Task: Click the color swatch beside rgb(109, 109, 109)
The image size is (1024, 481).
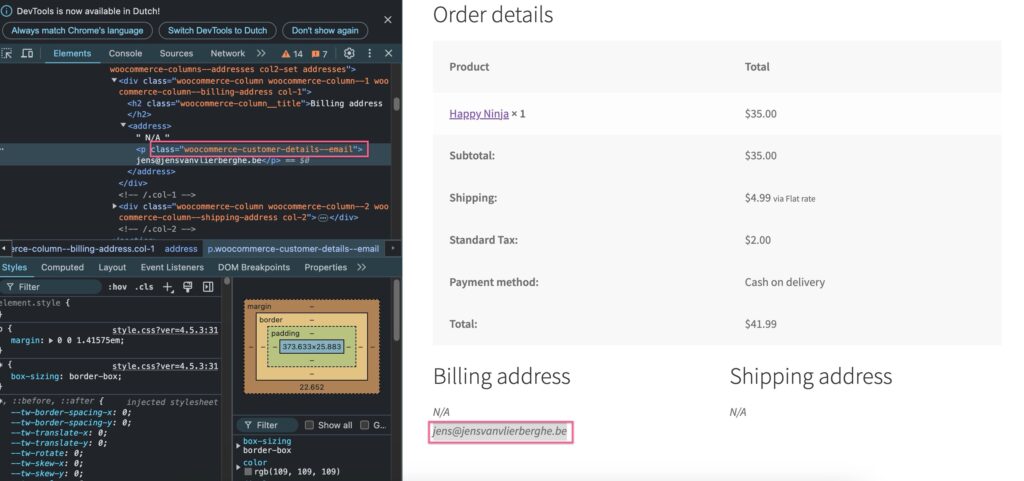Action: coord(248,472)
